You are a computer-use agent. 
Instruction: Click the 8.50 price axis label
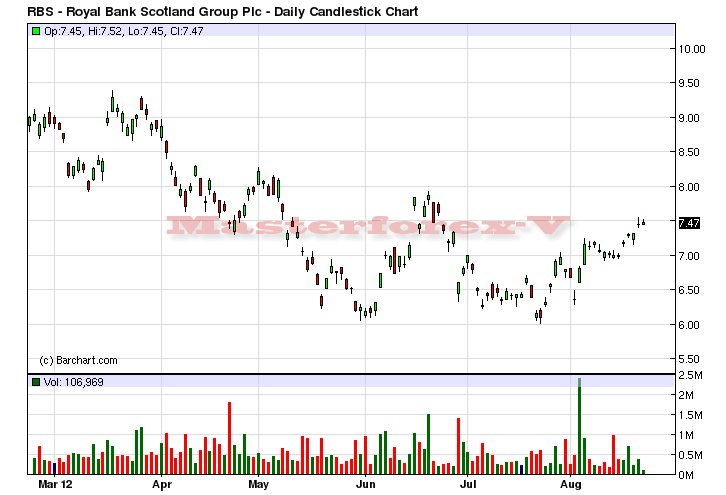click(689, 152)
